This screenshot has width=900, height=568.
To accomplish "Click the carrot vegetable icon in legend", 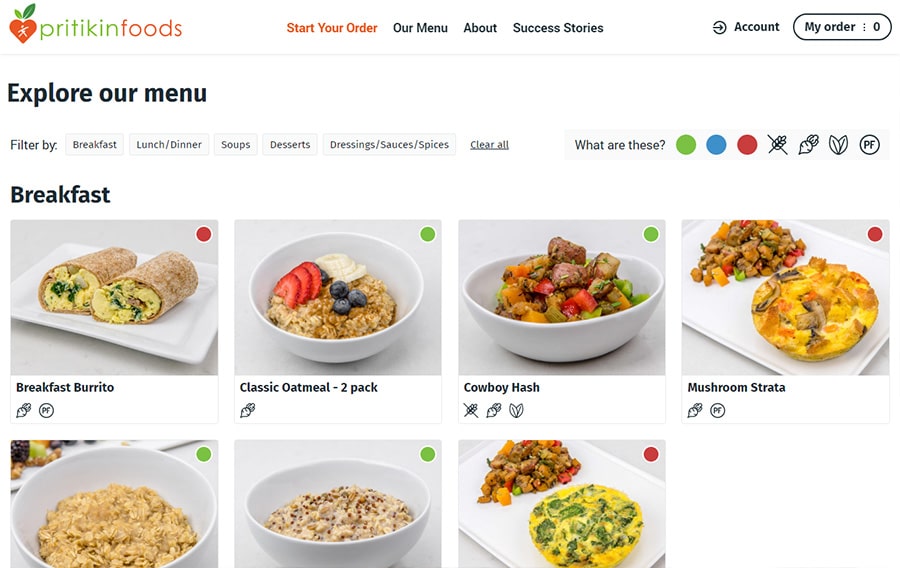I will (808, 145).
